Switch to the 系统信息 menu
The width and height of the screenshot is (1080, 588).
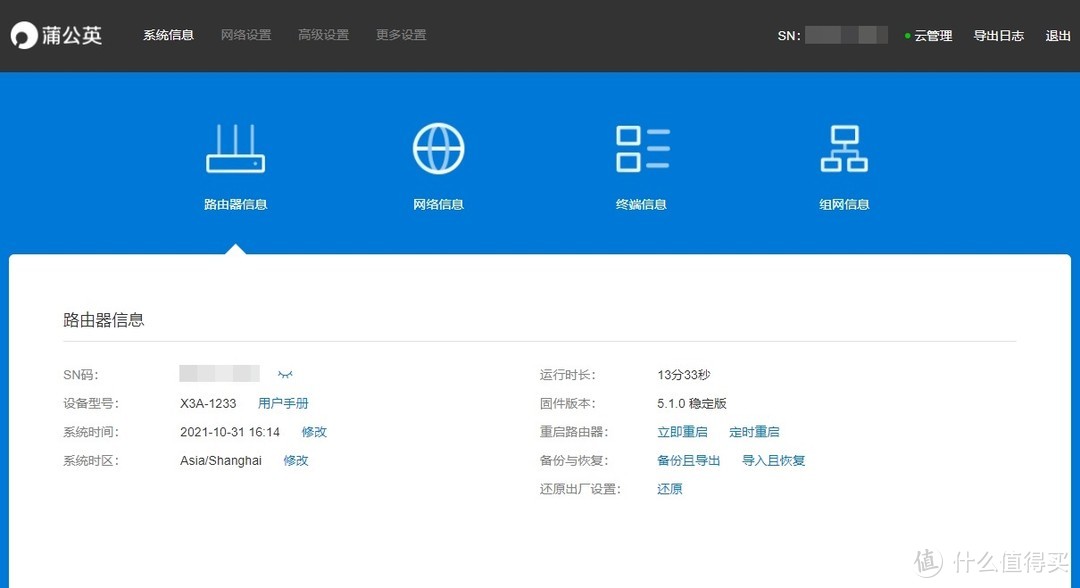pyautogui.click(x=167, y=33)
